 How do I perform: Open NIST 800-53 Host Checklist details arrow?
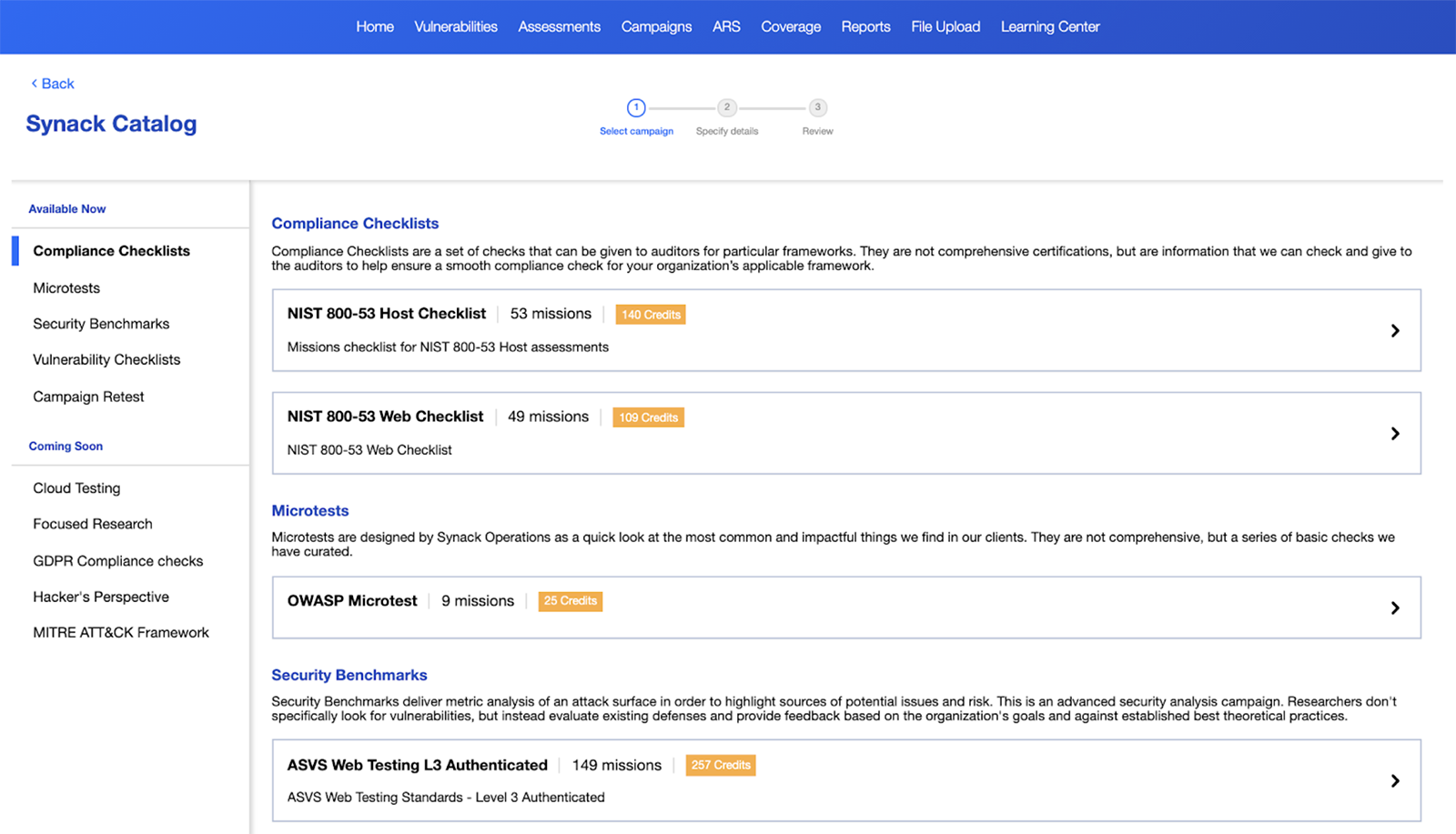point(1394,331)
